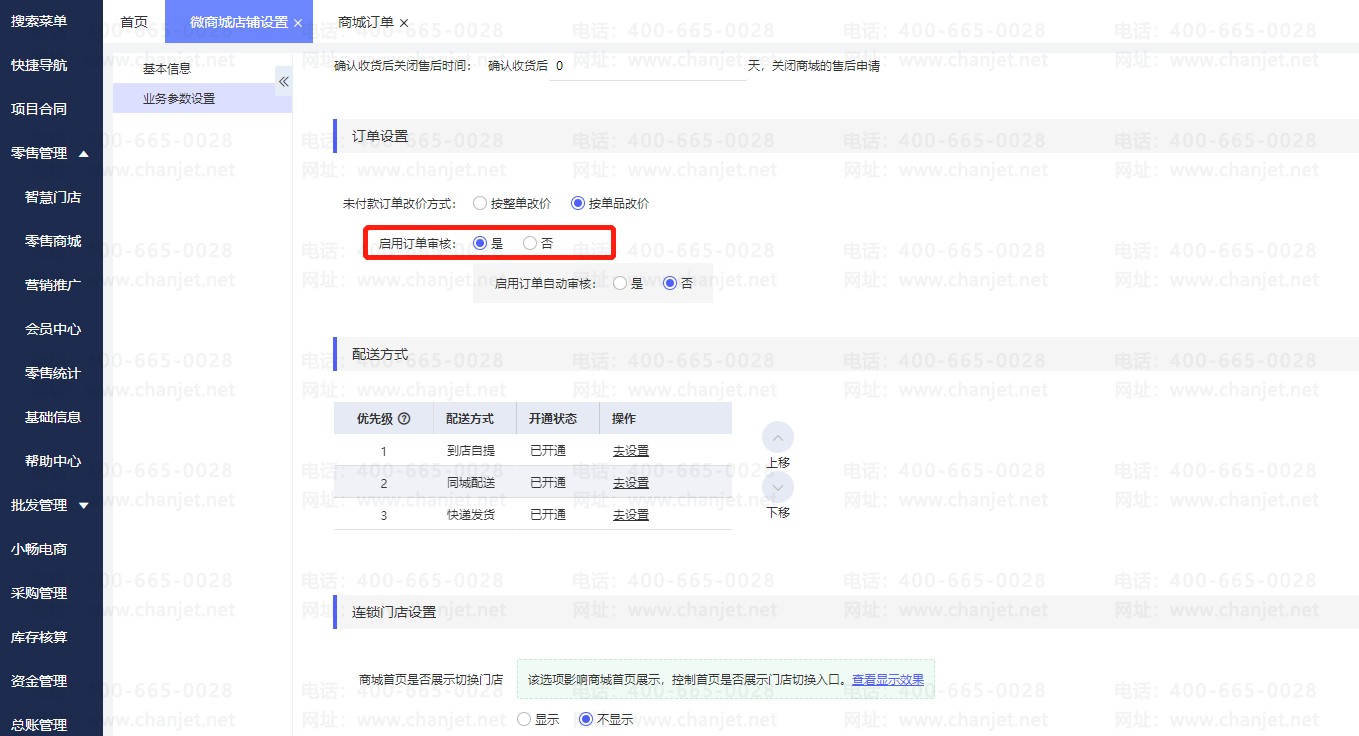Go to 基础信息 submenu
This screenshot has width=1359, height=736.
(x=51, y=417)
